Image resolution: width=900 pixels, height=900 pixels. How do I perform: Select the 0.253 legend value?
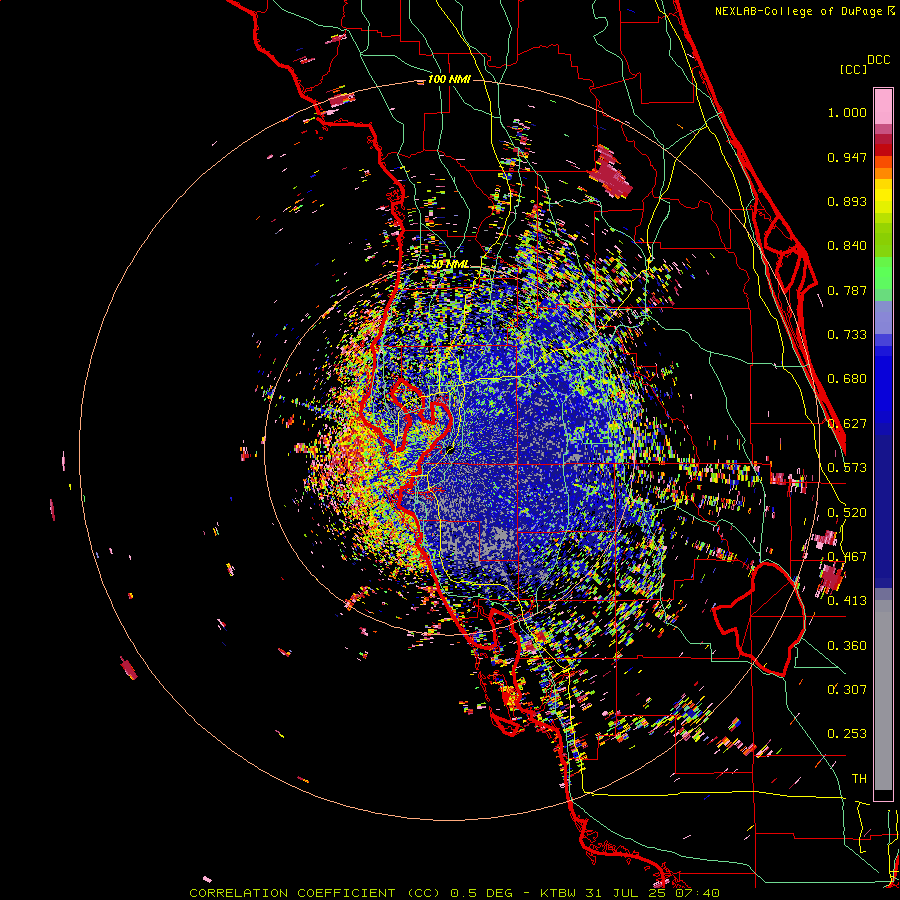847,734
